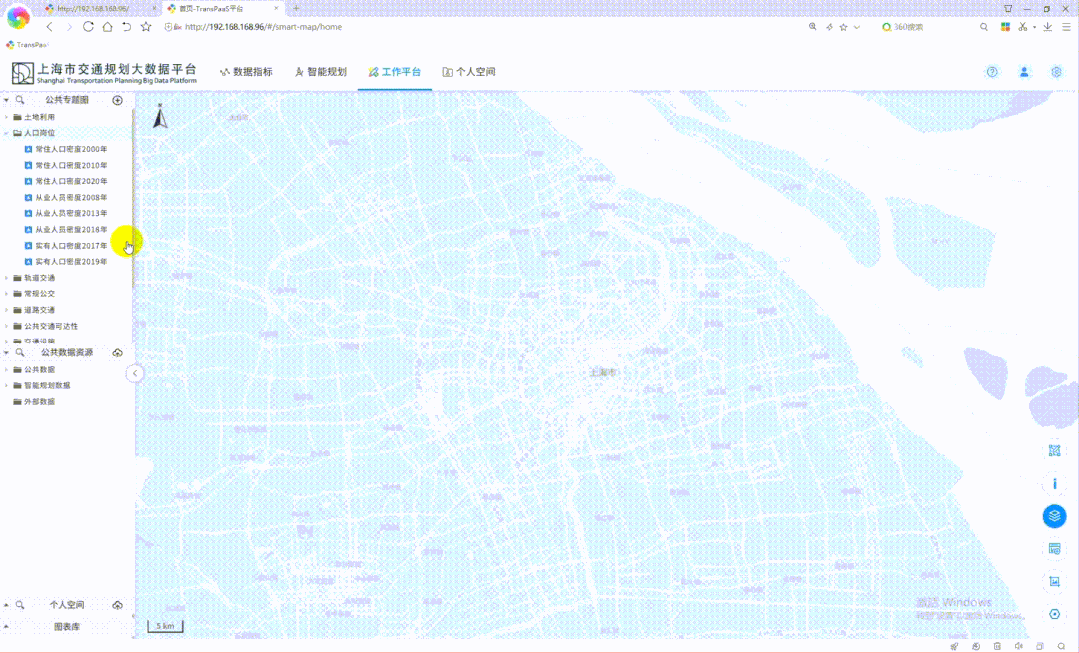Image resolution: width=1079 pixels, height=653 pixels.
Task: Click the search icon in 公共专题图 panel
Action: [20, 100]
